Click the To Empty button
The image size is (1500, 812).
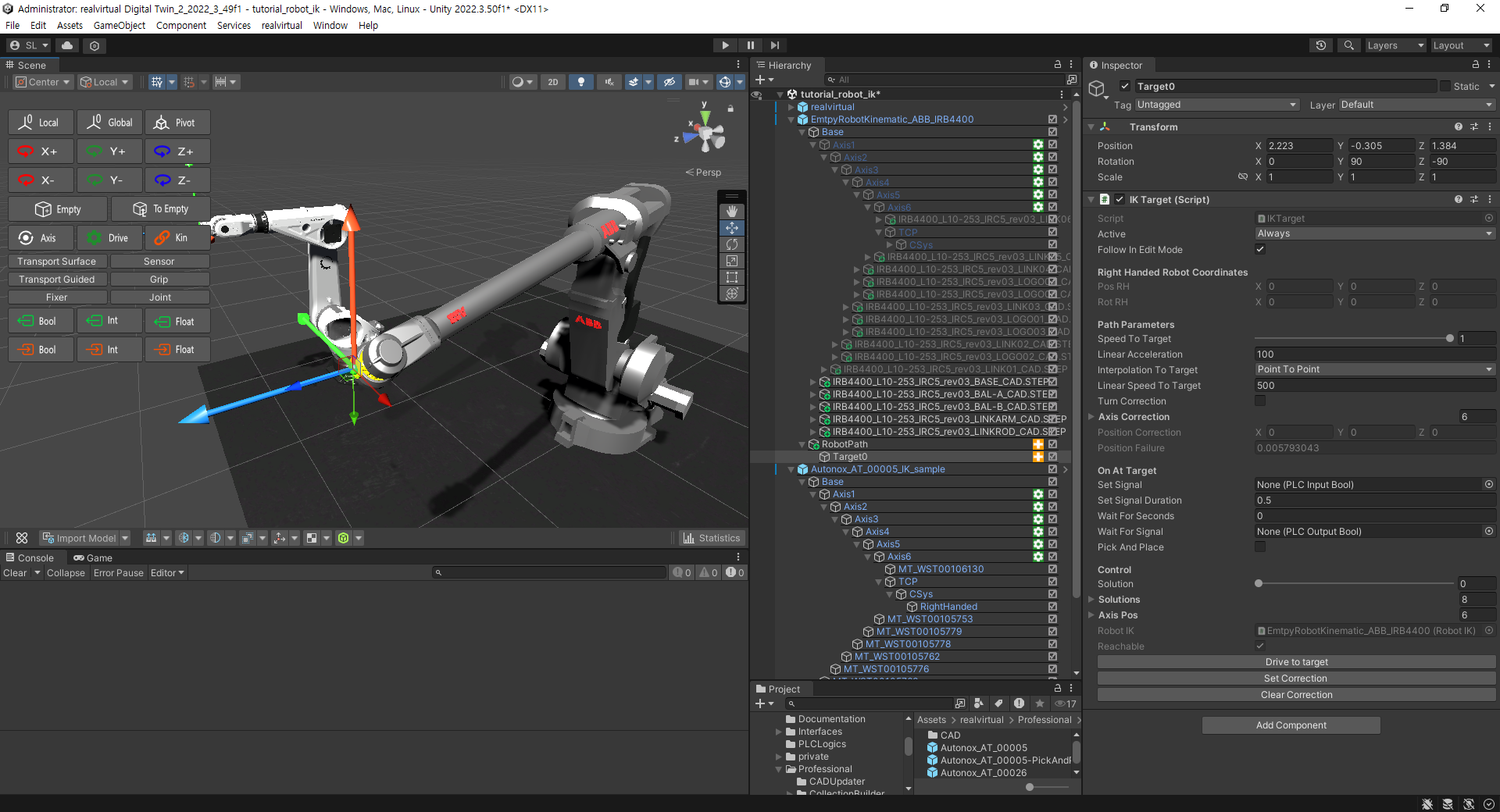160,209
